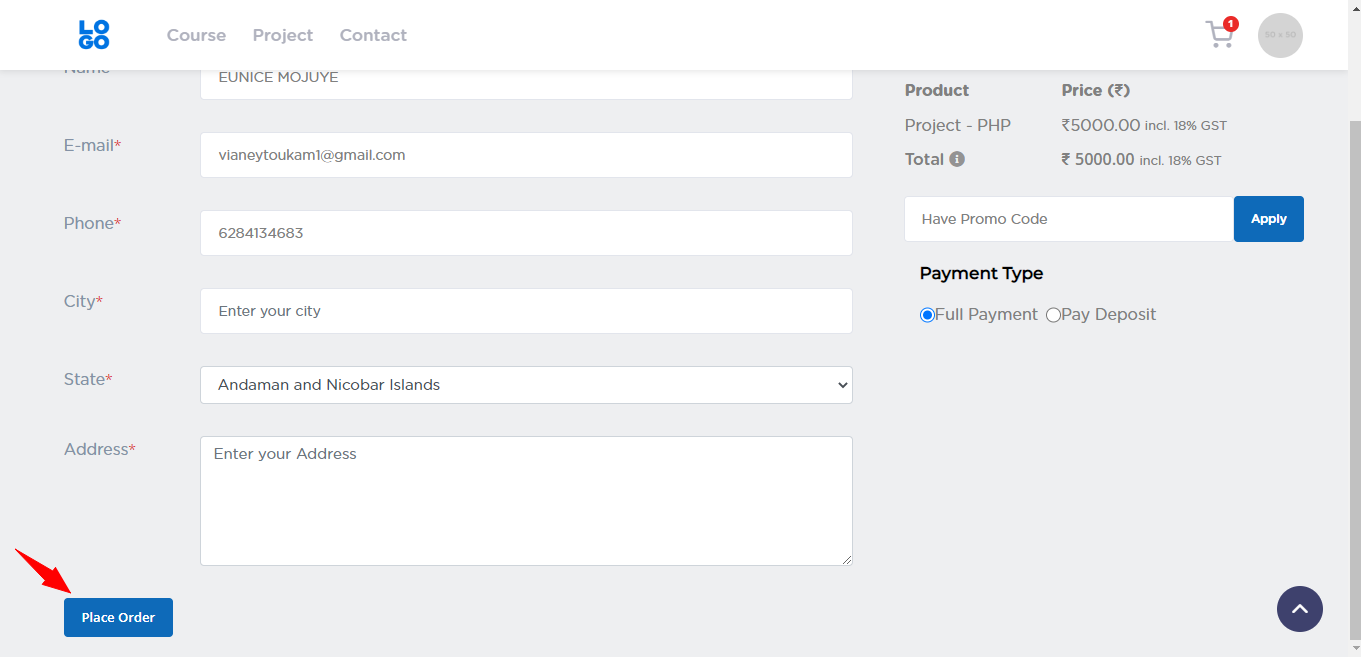
Task: Select the Full Payment option
Action: [927, 315]
